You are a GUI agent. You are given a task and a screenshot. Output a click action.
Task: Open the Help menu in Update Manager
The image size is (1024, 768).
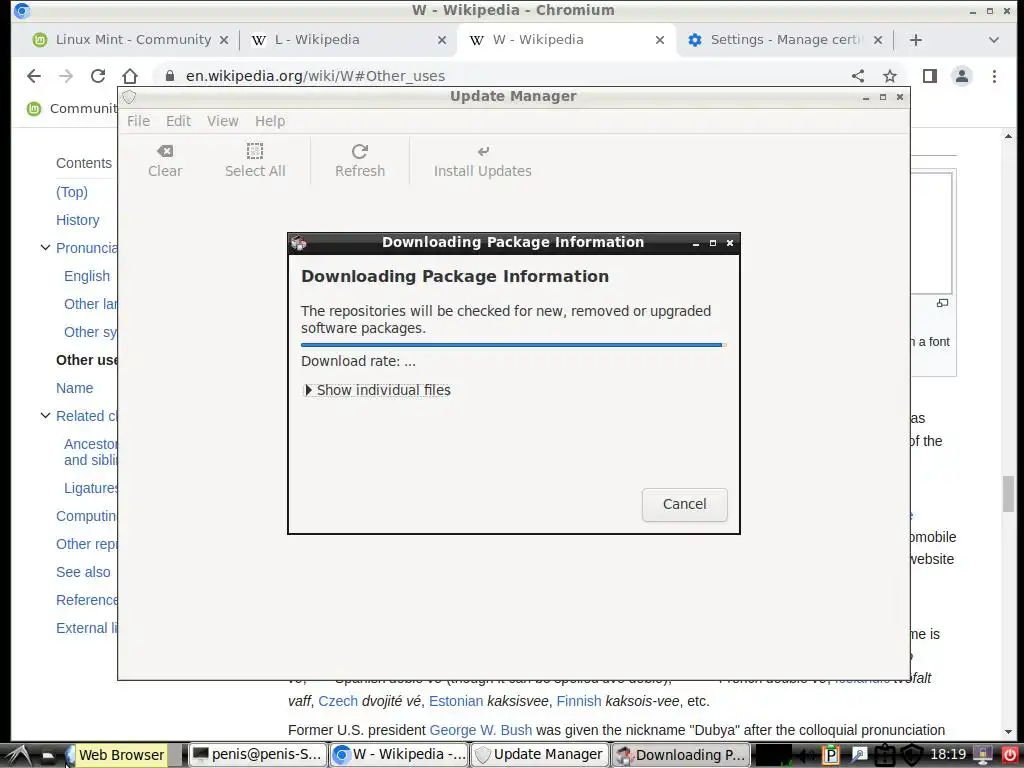(x=270, y=121)
